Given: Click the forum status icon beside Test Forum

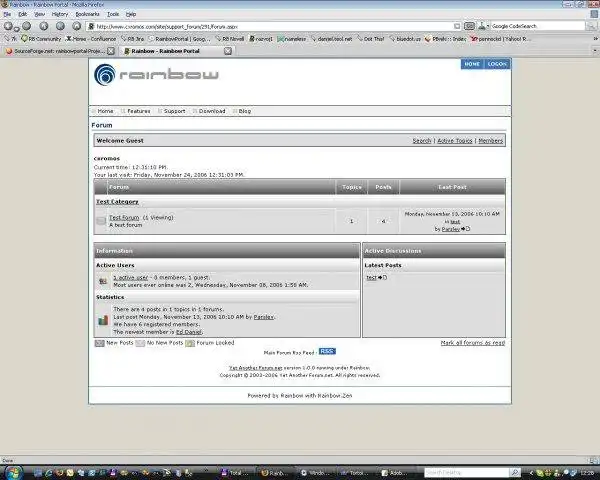Looking at the screenshot, I should [101, 221].
